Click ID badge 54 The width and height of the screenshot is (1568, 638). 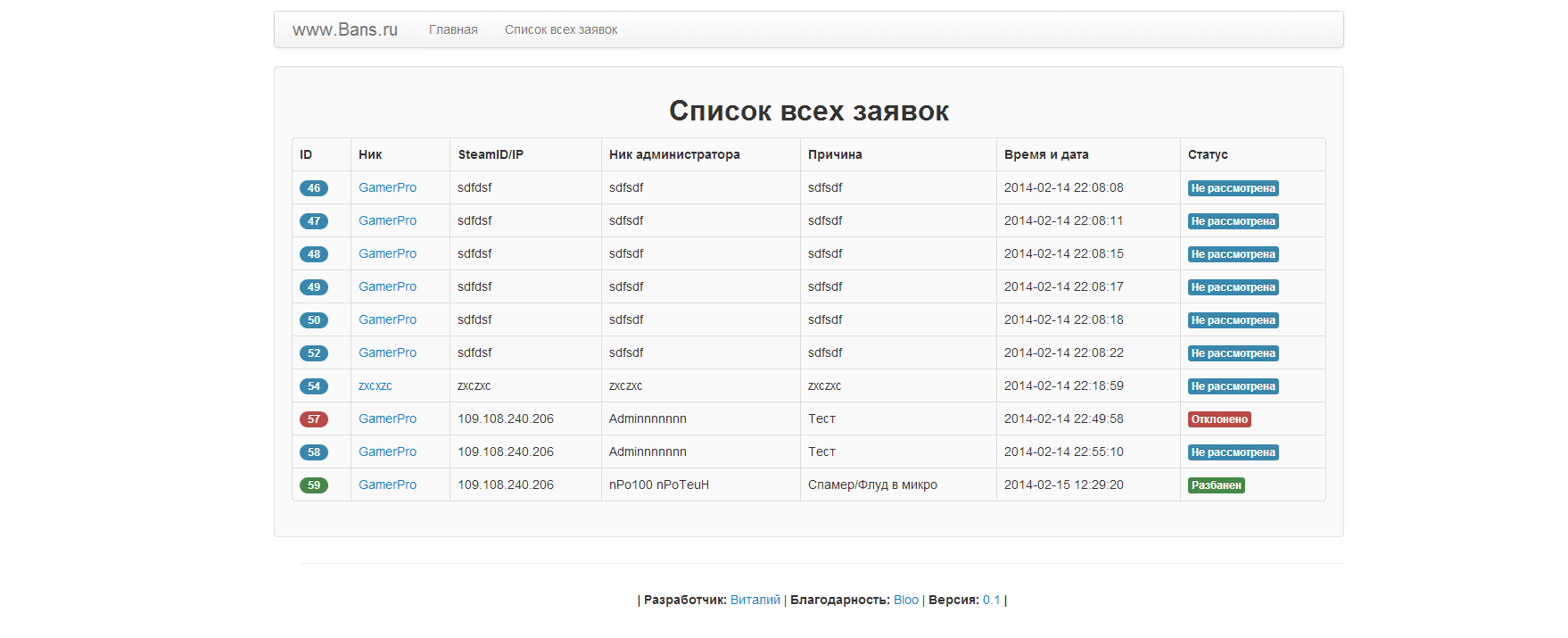point(314,386)
